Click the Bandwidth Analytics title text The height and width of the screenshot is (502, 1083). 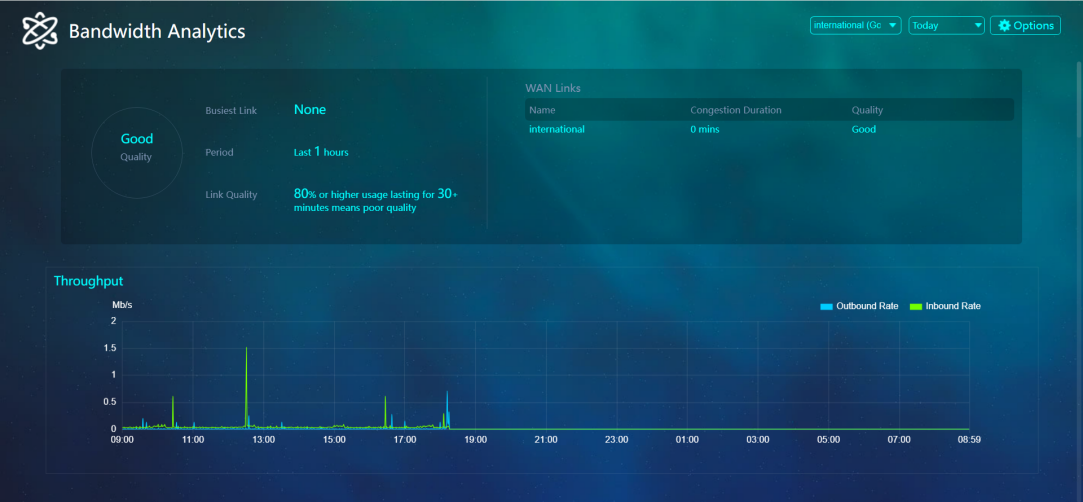pyautogui.click(x=157, y=32)
